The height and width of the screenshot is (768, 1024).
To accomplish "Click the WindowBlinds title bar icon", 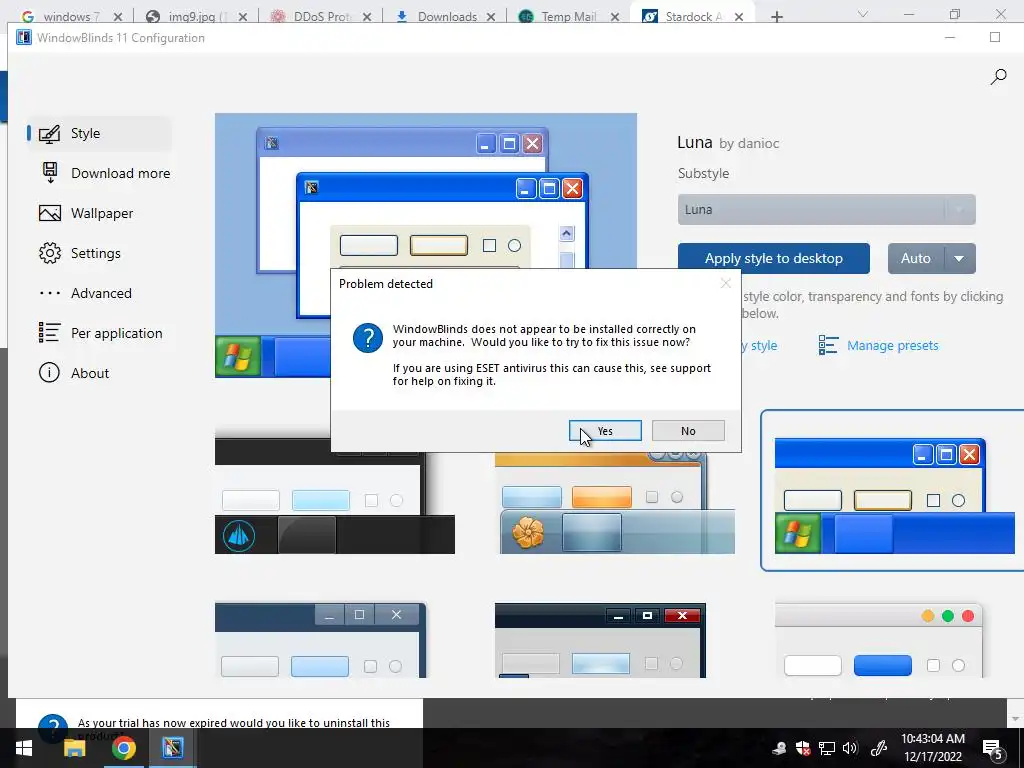I will coord(24,37).
